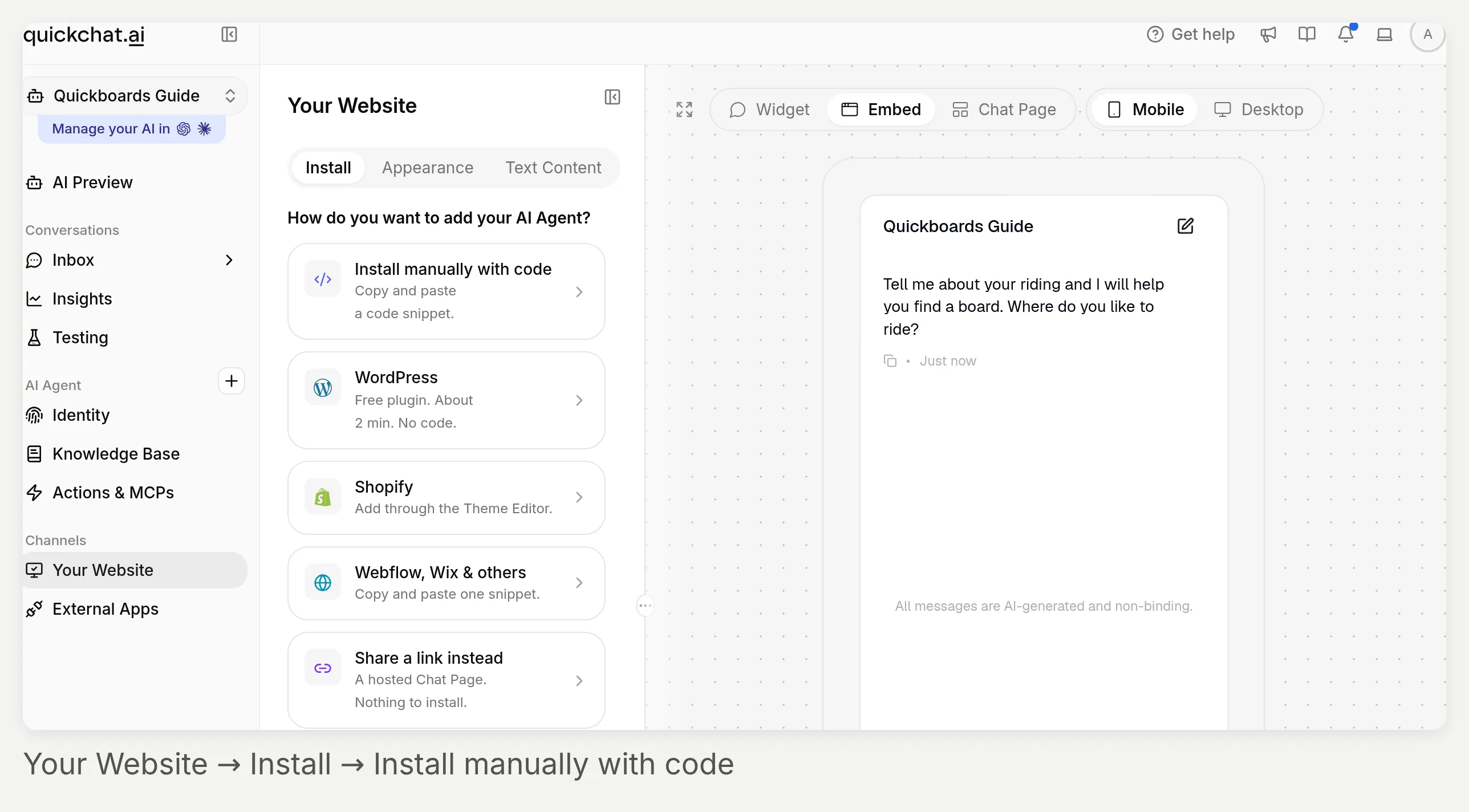Click the Just now timestamp
Viewport: 1469px width, 812px height.
(948, 361)
